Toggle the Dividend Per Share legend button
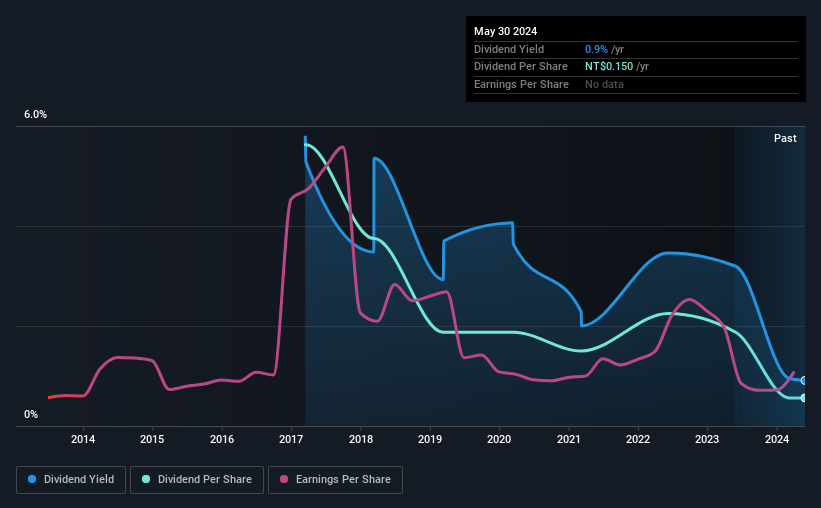 click(x=197, y=480)
